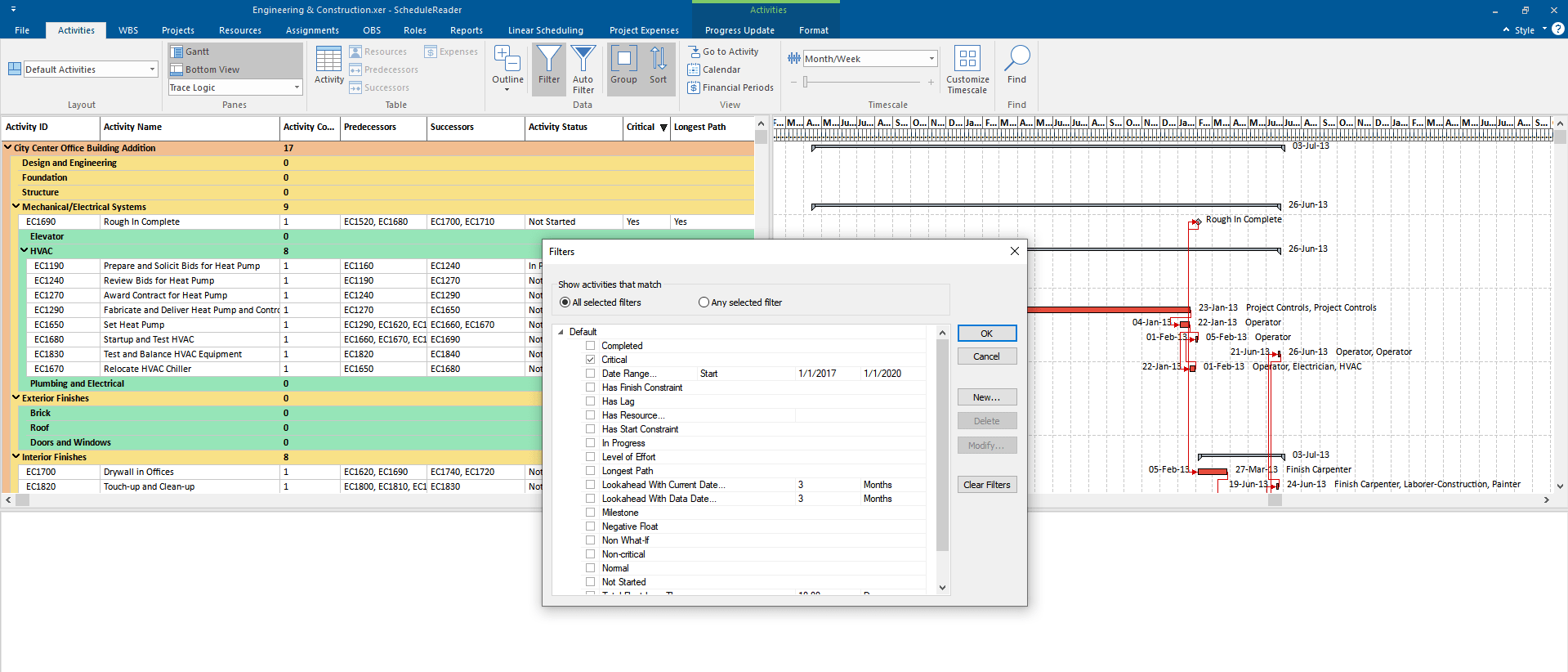Open the Linear Scheduling tab
The width and height of the screenshot is (1568, 672).
click(x=546, y=30)
